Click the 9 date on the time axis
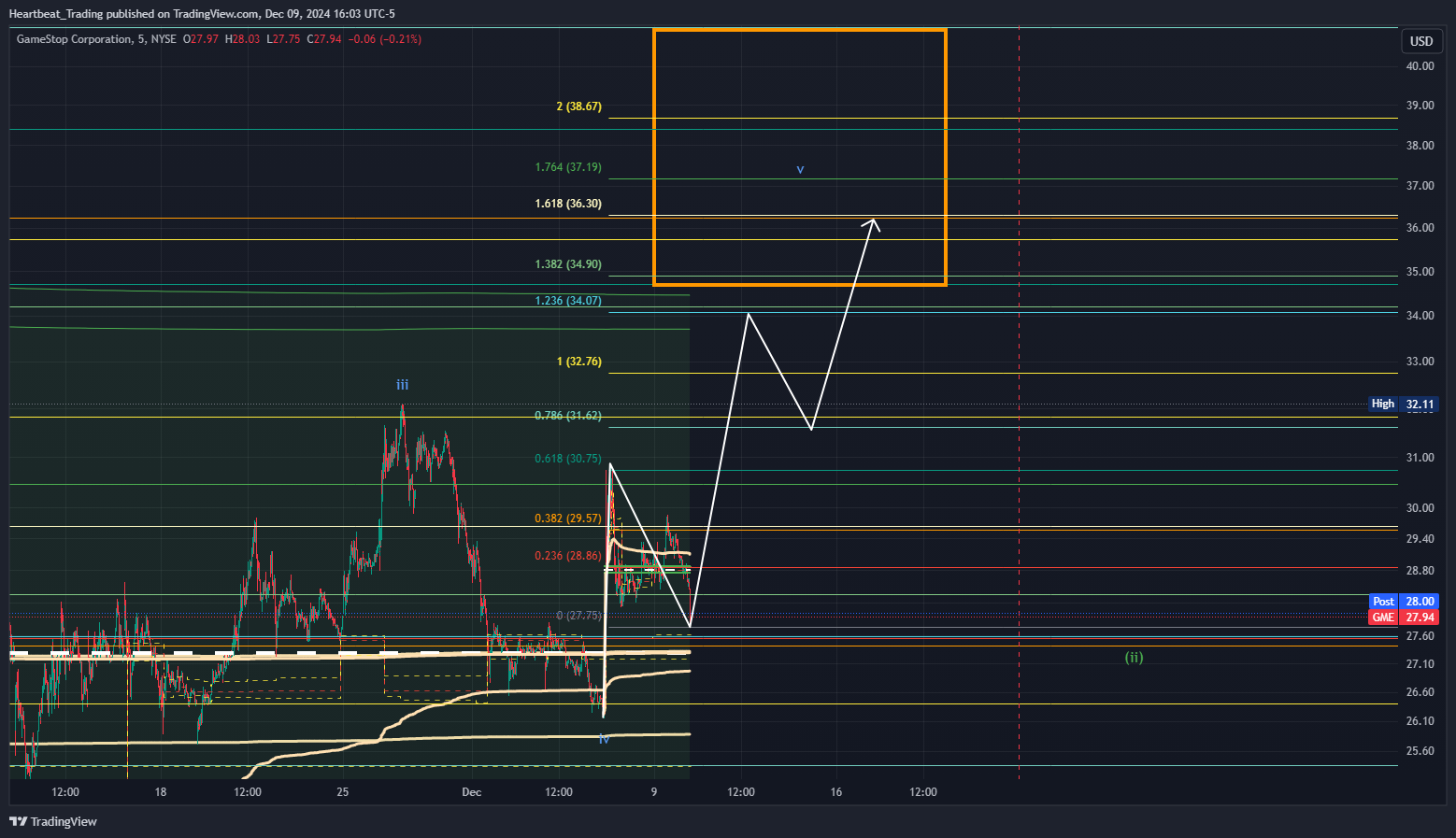Image resolution: width=1456 pixels, height=838 pixels. click(x=654, y=792)
